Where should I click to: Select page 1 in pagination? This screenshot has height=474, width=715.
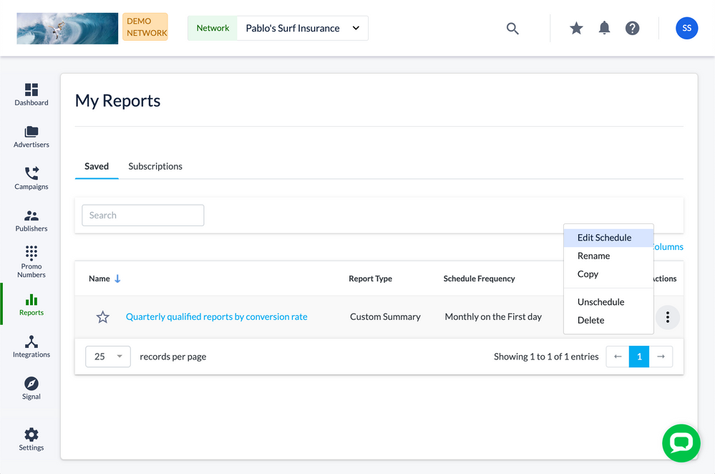click(639, 357)
